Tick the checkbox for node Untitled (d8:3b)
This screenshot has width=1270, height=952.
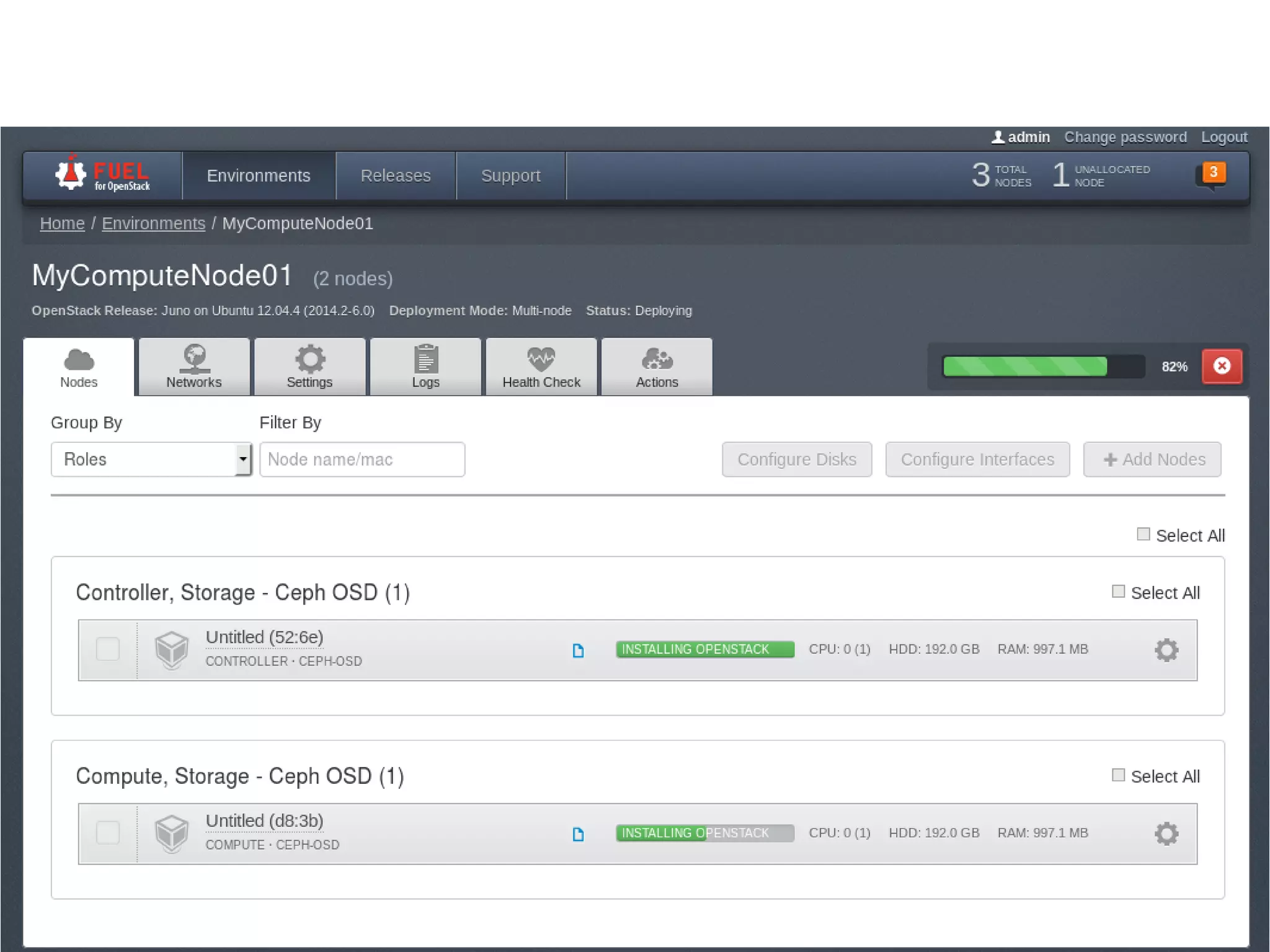pyautogui.click(x=108, y=832)
